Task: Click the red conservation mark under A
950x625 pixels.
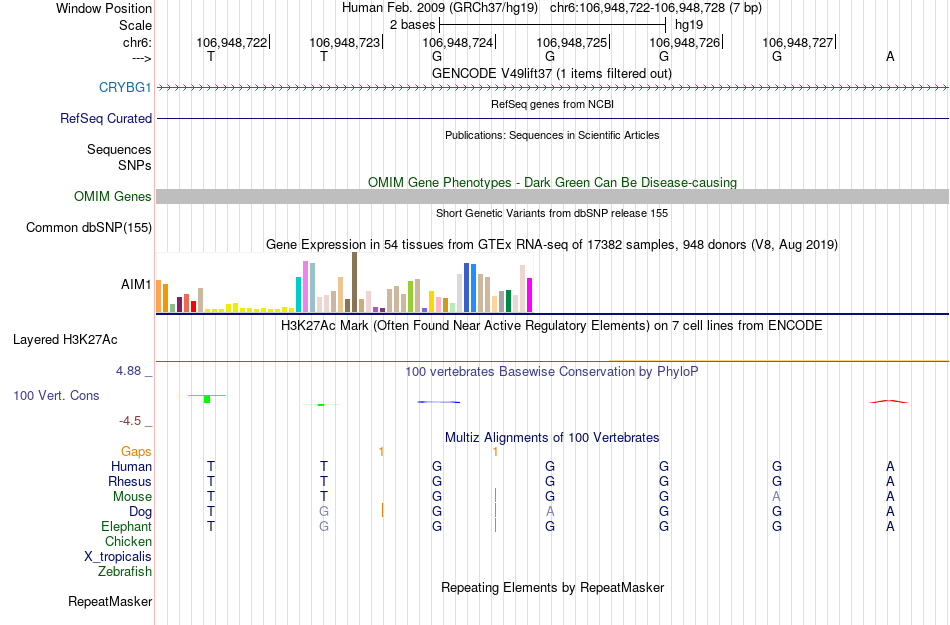Action: pyautogui.click(x=888, y=401)
